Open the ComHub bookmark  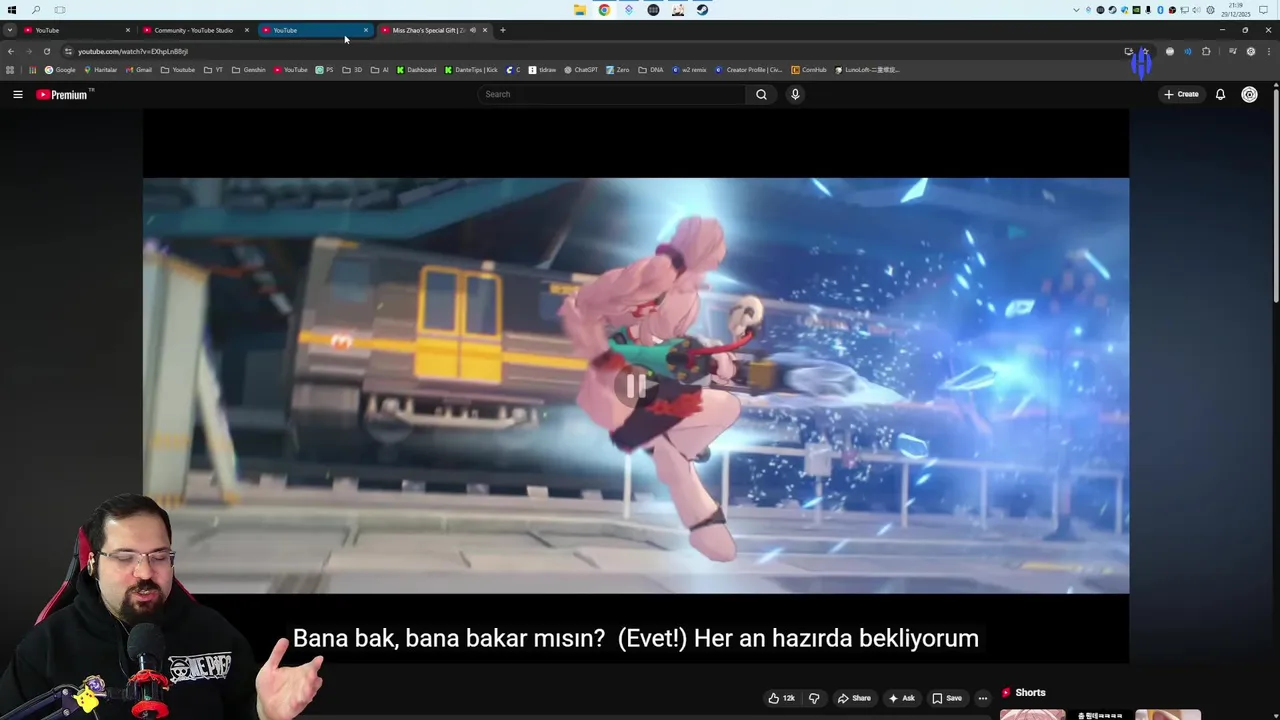(809, 70)
